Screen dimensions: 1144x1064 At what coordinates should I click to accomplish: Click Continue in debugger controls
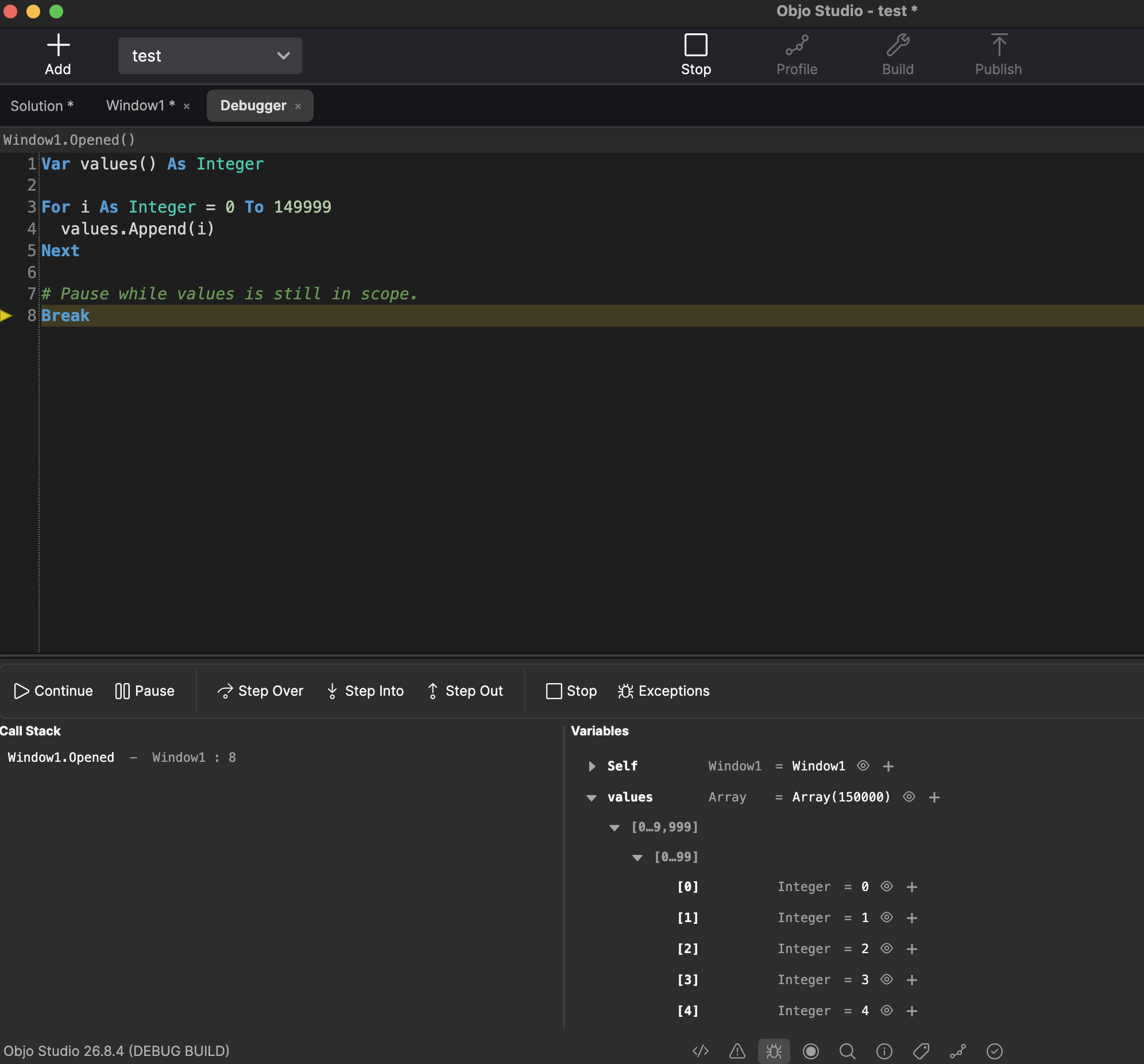[x=53, y=691]
